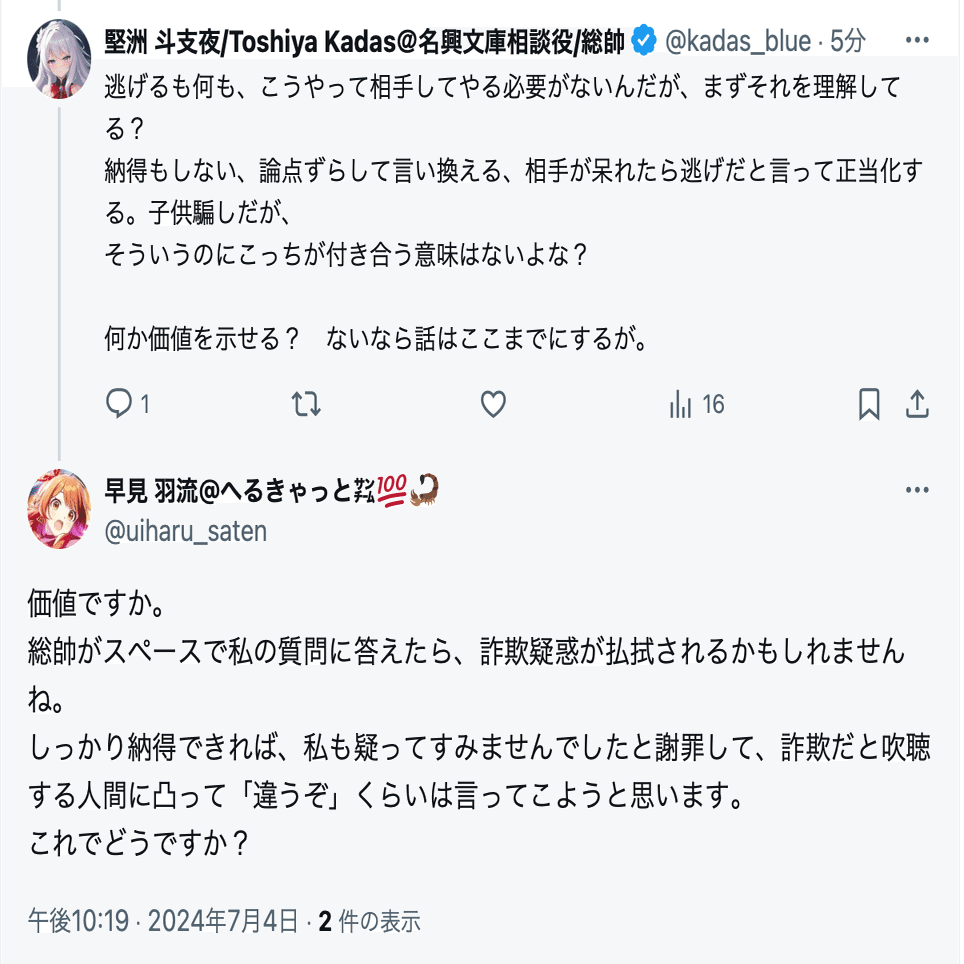The image size is (964, 964).
Task: Click the share icon on the first tweet
Action: coord(917,404)
